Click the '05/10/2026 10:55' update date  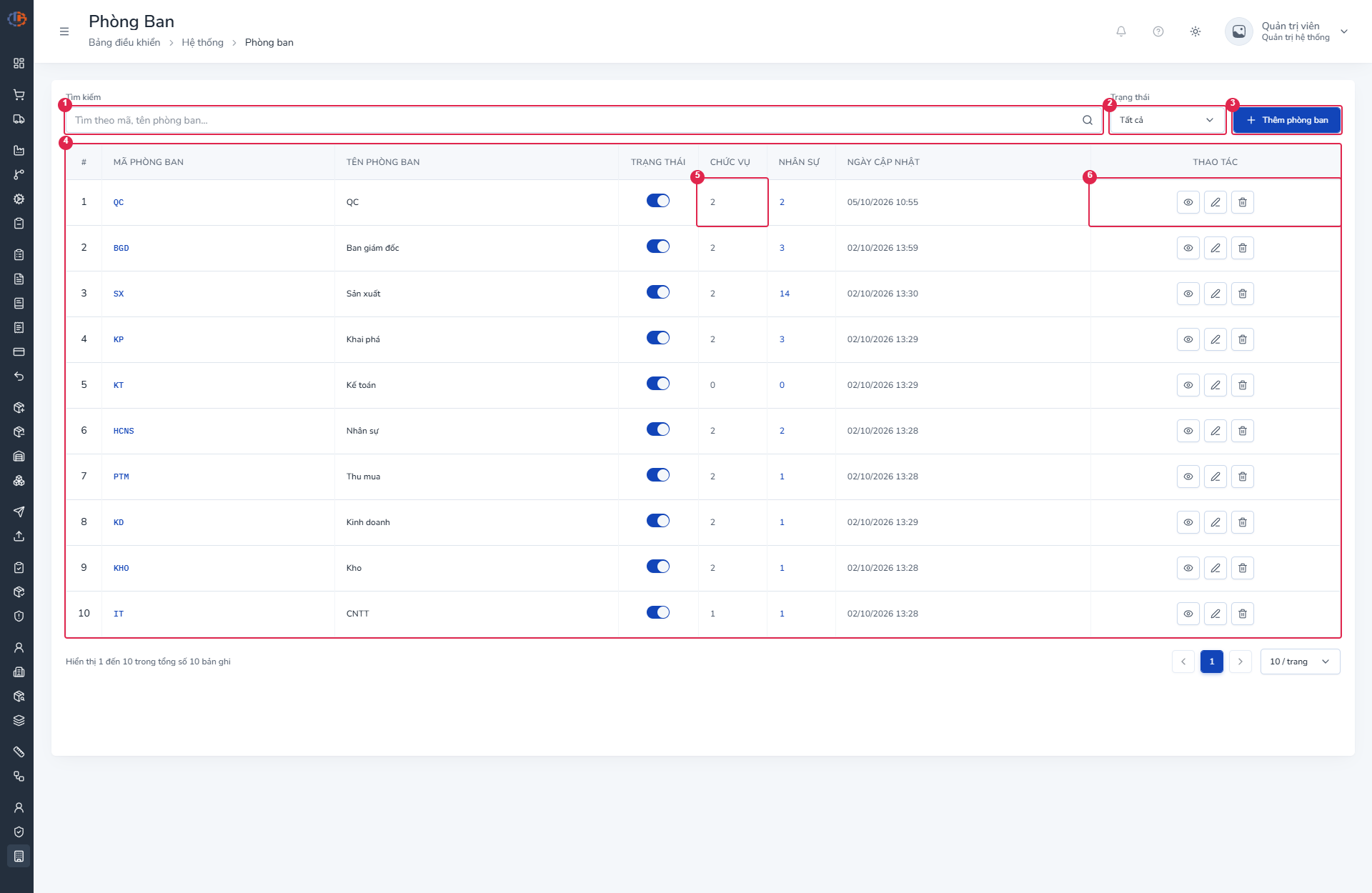(883, 202)
